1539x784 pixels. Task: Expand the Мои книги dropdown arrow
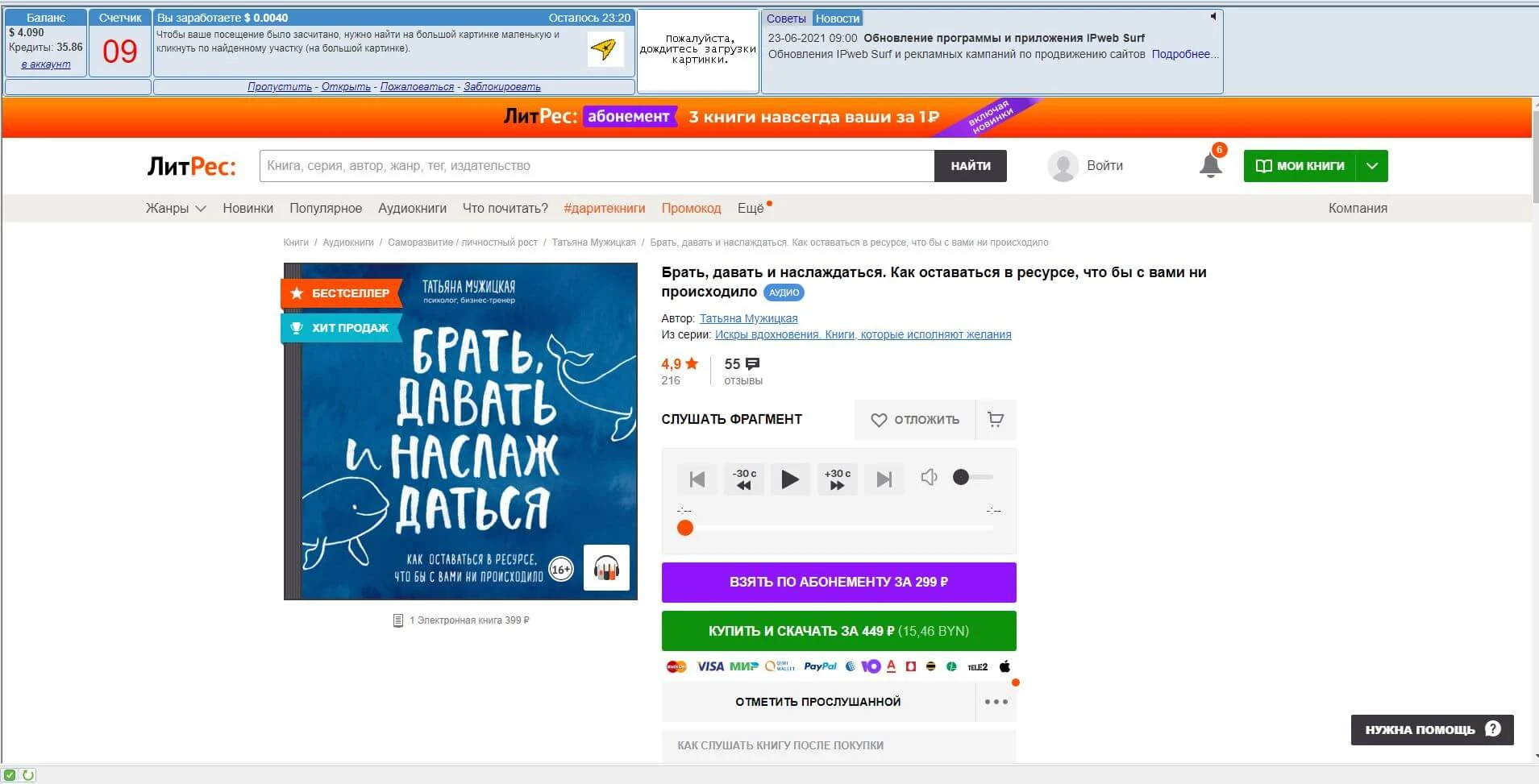(1372, 166)
